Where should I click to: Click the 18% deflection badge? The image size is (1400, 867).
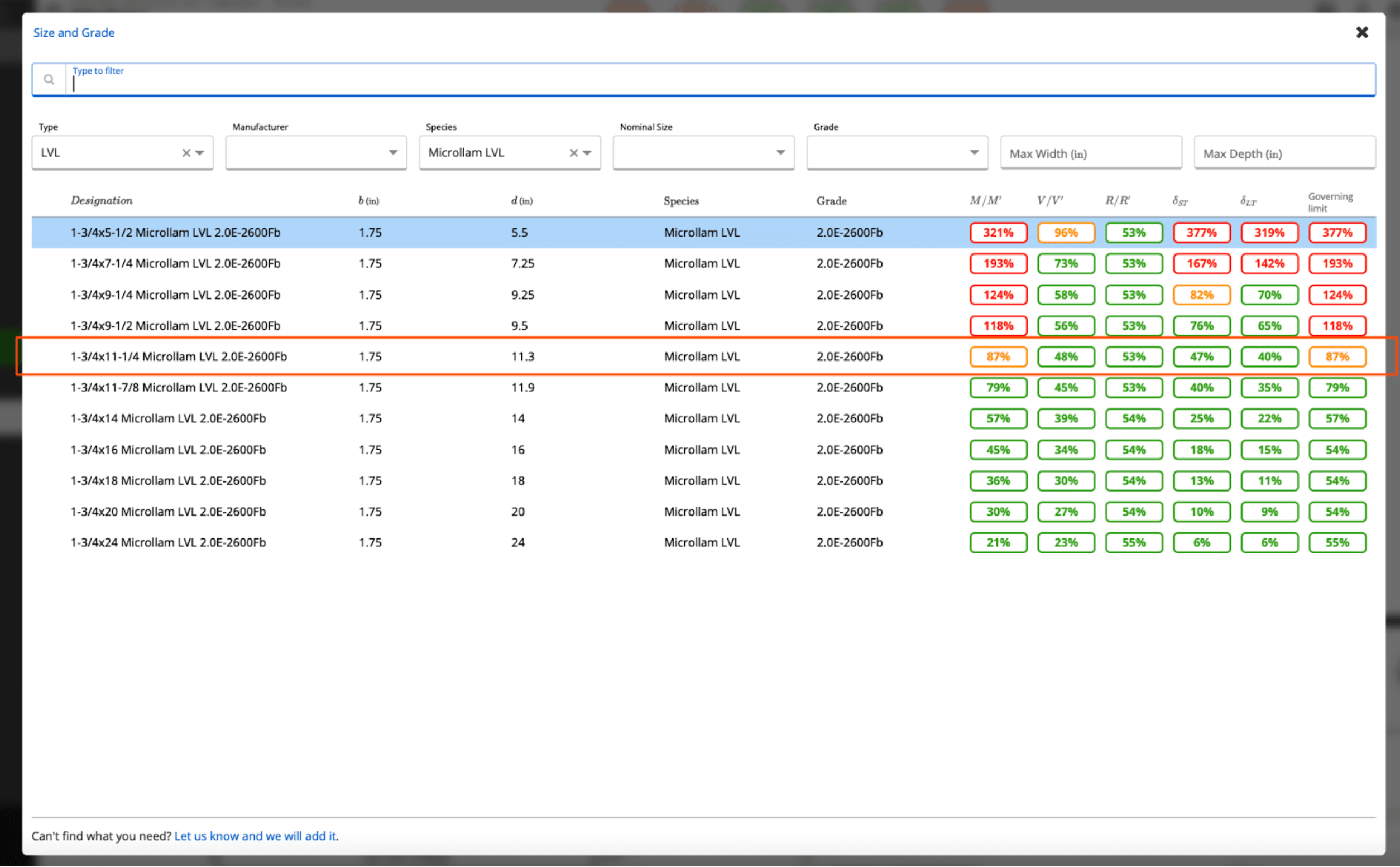pyautogui.click(x=1202, y=450)
